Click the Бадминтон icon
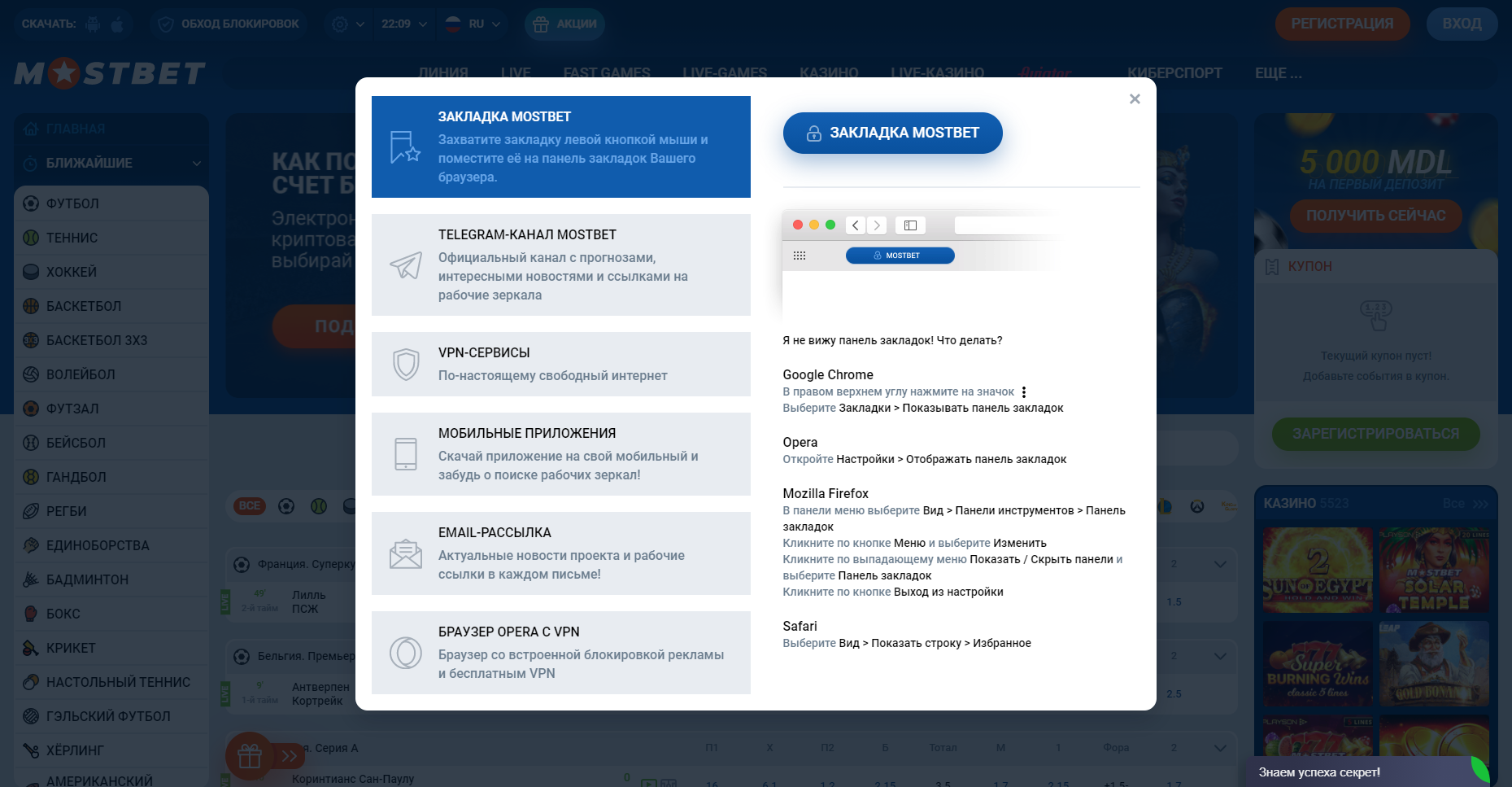Image resolution: width=1512 pixels, height=787 pixels. point(31,579)
